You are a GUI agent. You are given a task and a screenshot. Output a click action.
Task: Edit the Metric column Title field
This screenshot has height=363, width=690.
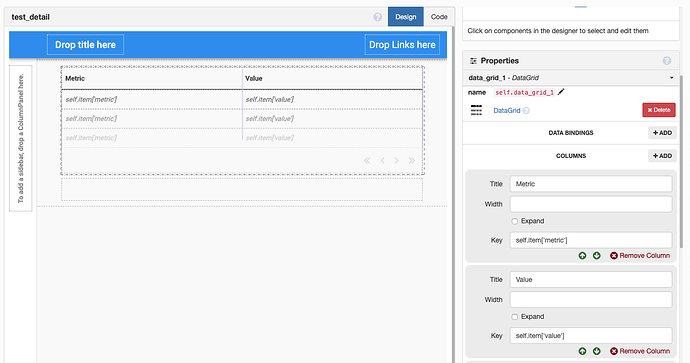pos(591,184)
